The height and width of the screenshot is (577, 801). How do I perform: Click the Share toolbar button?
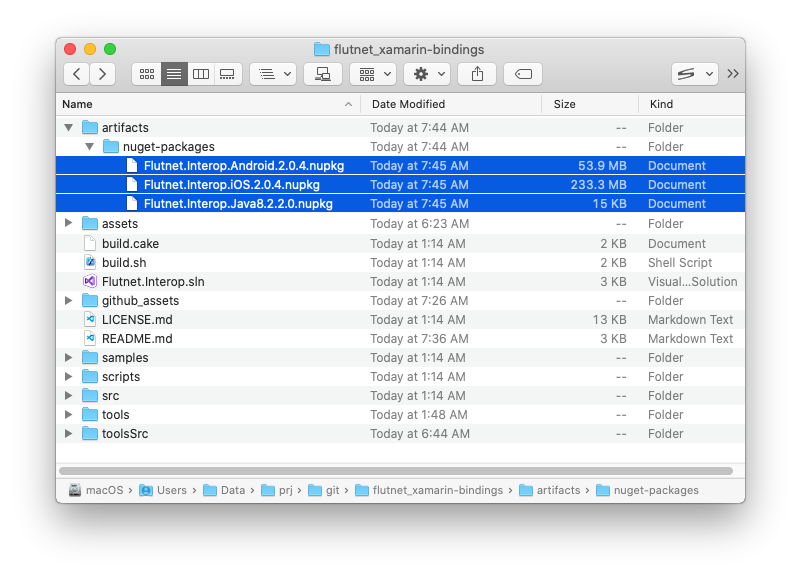[477, 74]
